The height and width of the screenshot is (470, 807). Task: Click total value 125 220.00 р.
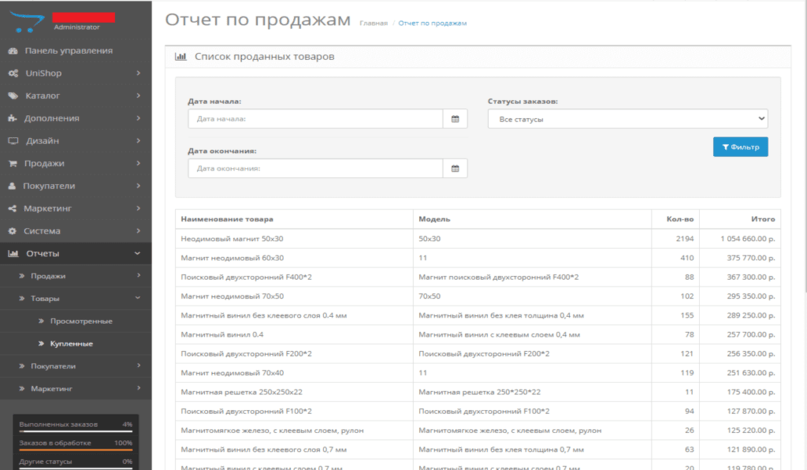(751, 430)
